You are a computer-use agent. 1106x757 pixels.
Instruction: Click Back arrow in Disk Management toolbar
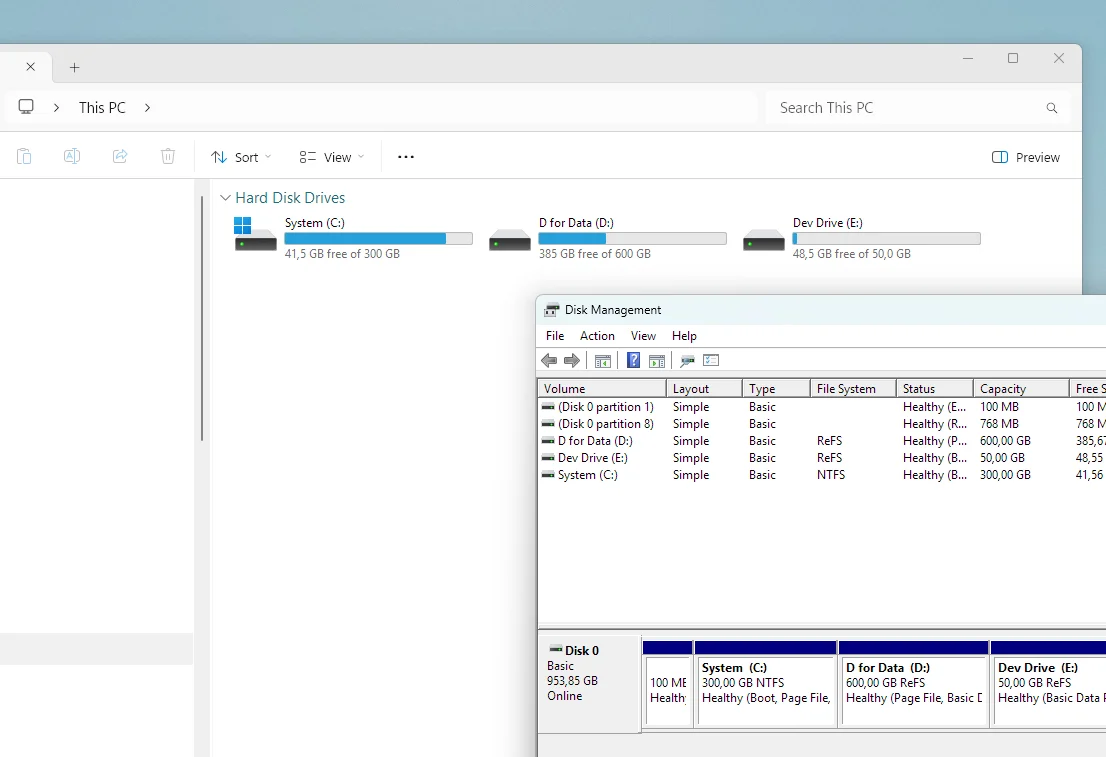point(549,361)
